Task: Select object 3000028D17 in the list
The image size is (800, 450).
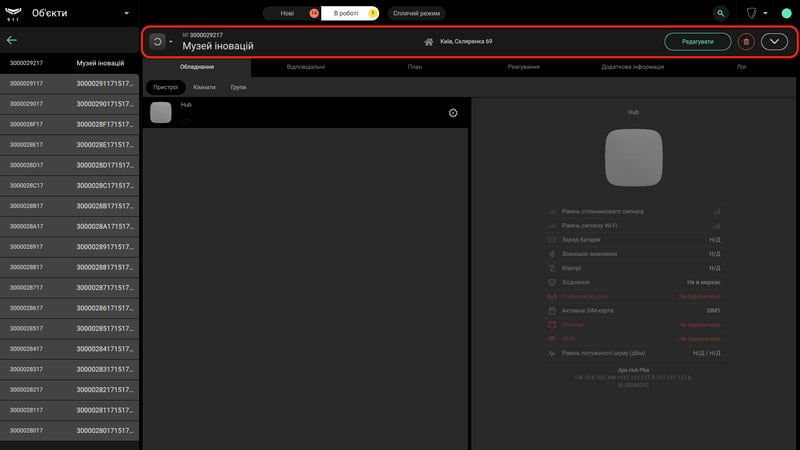Action: pos(69,165)
